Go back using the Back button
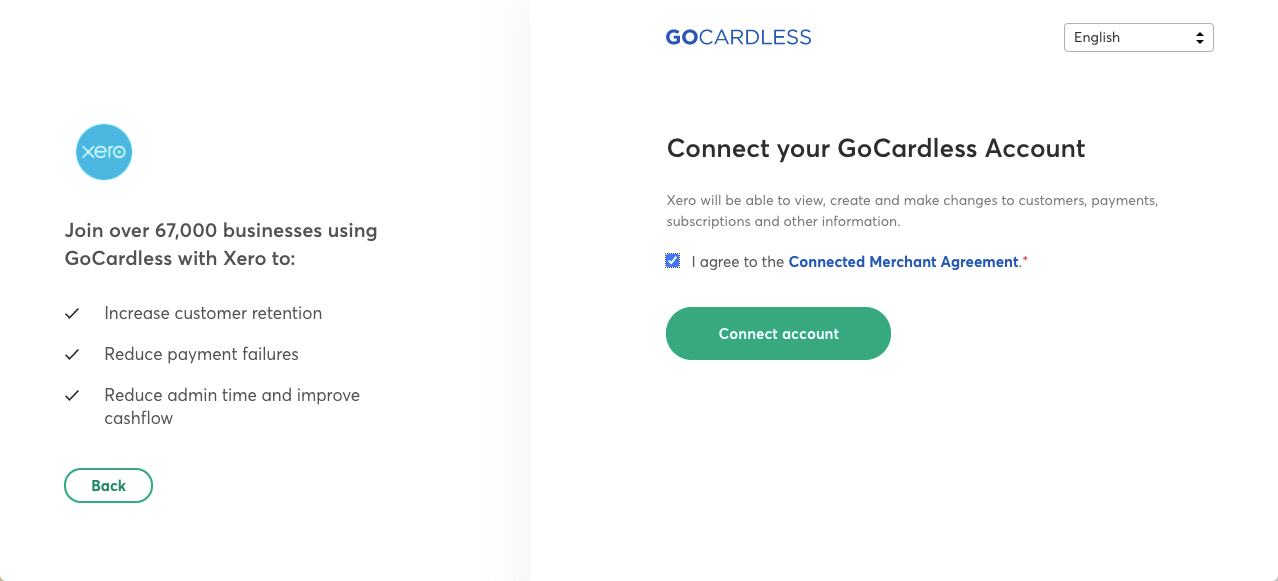The width and height of the screenshot is (1278, 581). click(x=108, y=485)
